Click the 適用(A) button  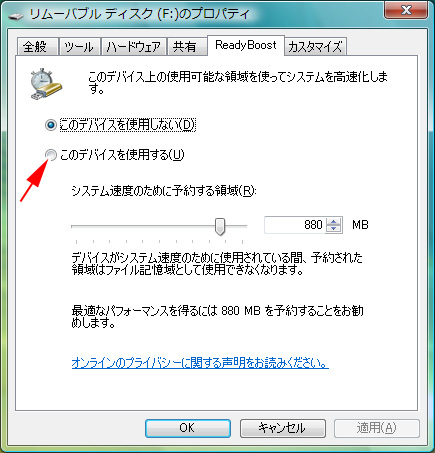click(x=377, y=428)
